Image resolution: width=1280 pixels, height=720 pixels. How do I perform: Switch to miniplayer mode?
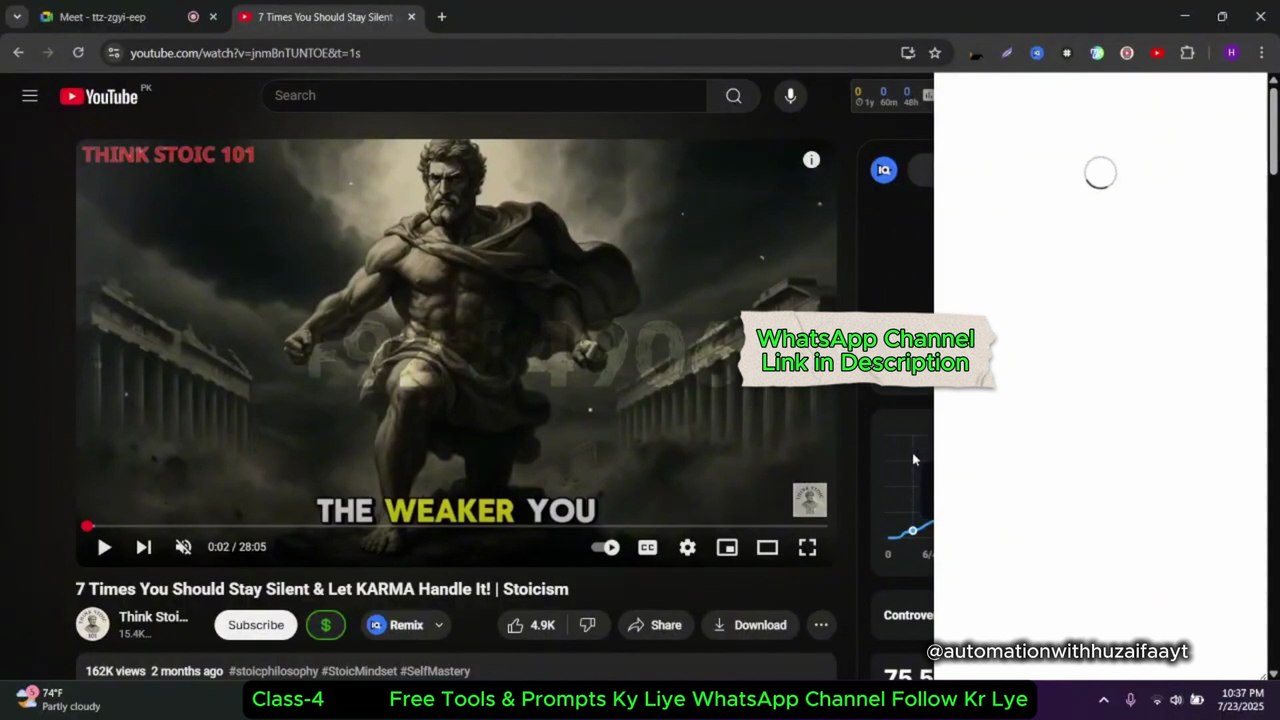(x=727, y=547)
